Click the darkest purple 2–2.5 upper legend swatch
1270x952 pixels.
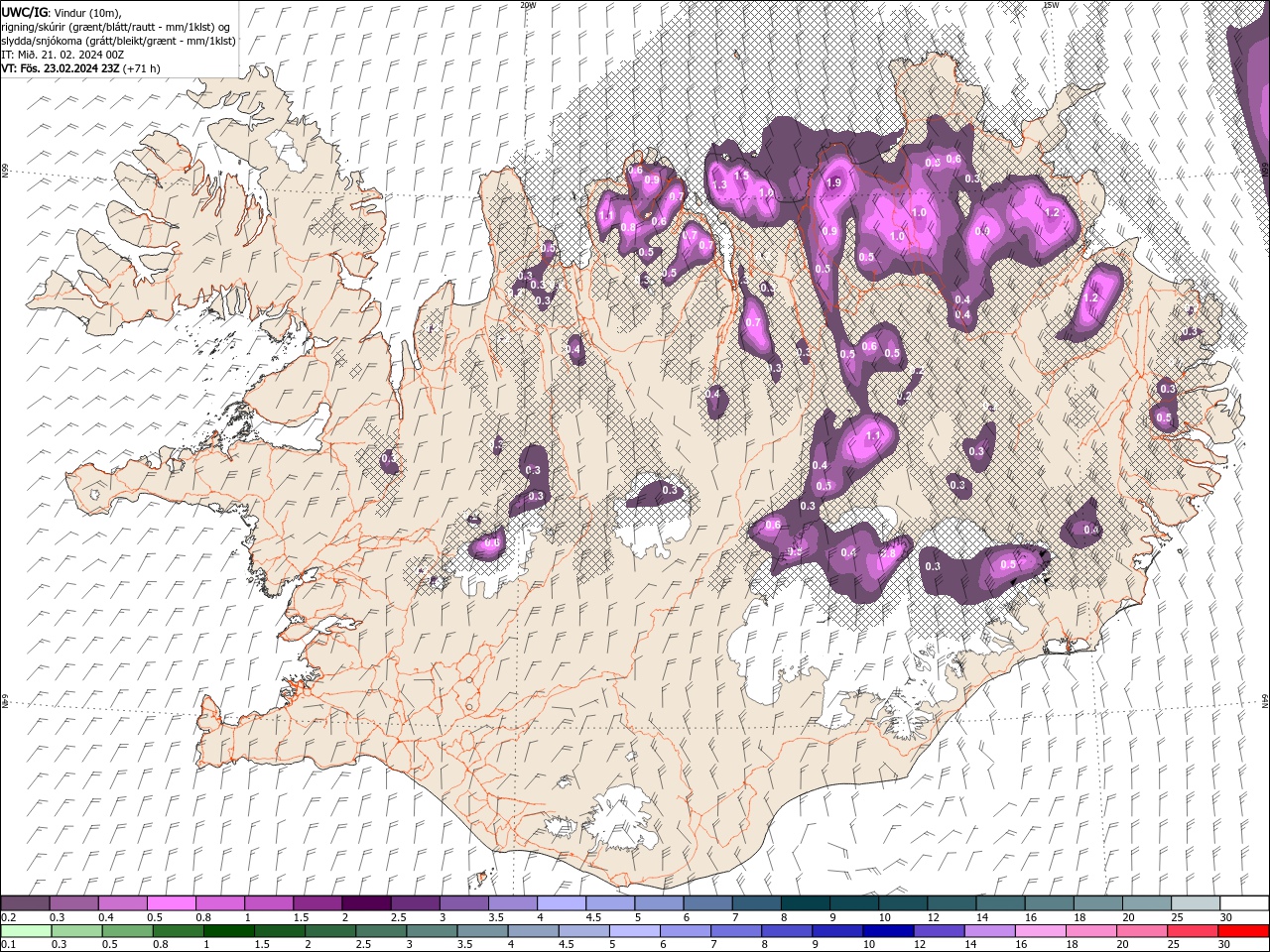coord(366,903)
